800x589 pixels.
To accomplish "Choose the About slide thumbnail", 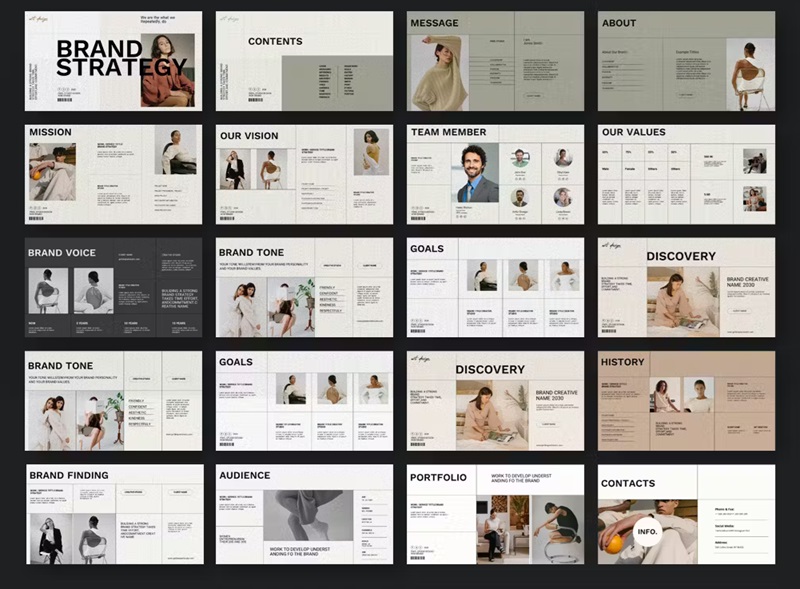I will tap(686, 61).
